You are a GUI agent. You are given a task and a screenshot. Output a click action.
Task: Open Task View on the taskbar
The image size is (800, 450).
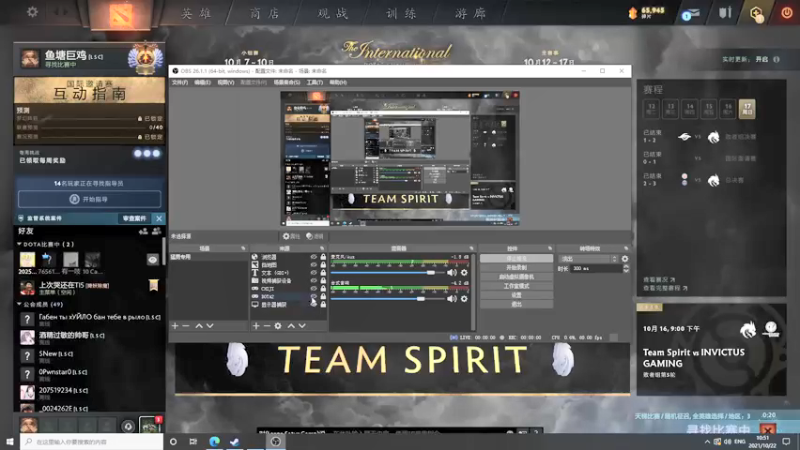point(193,441)
